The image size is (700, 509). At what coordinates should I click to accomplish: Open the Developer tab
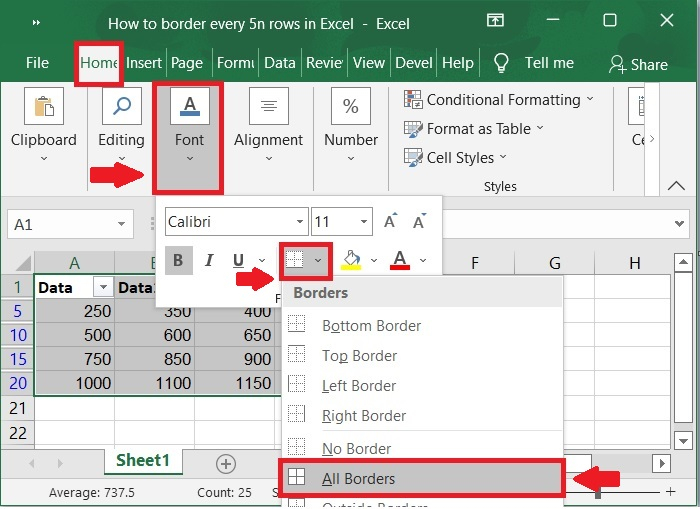pyautogui.click(x=413, y=63)
